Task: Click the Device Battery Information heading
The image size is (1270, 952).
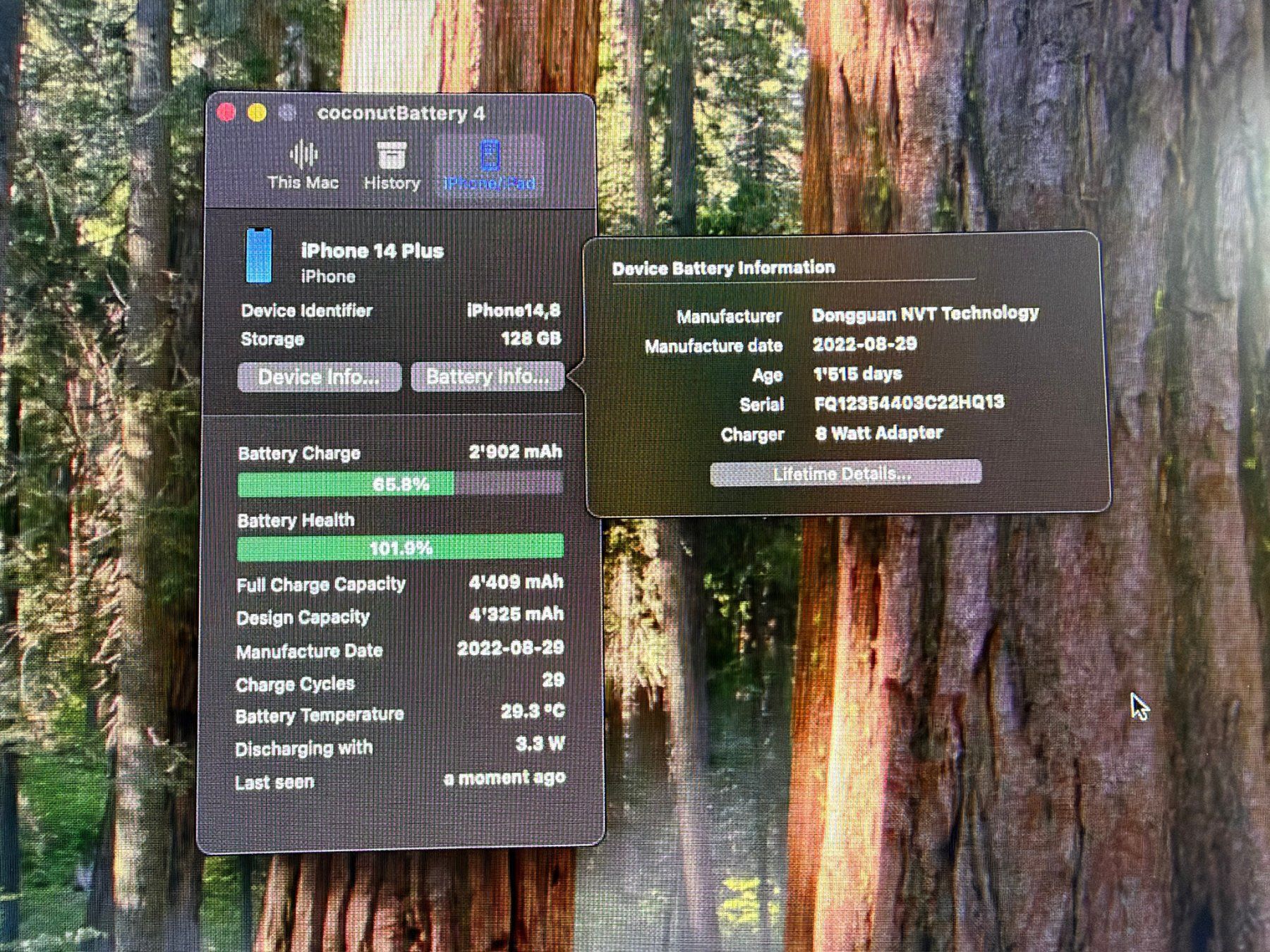Action: click(x=723, y=268)
